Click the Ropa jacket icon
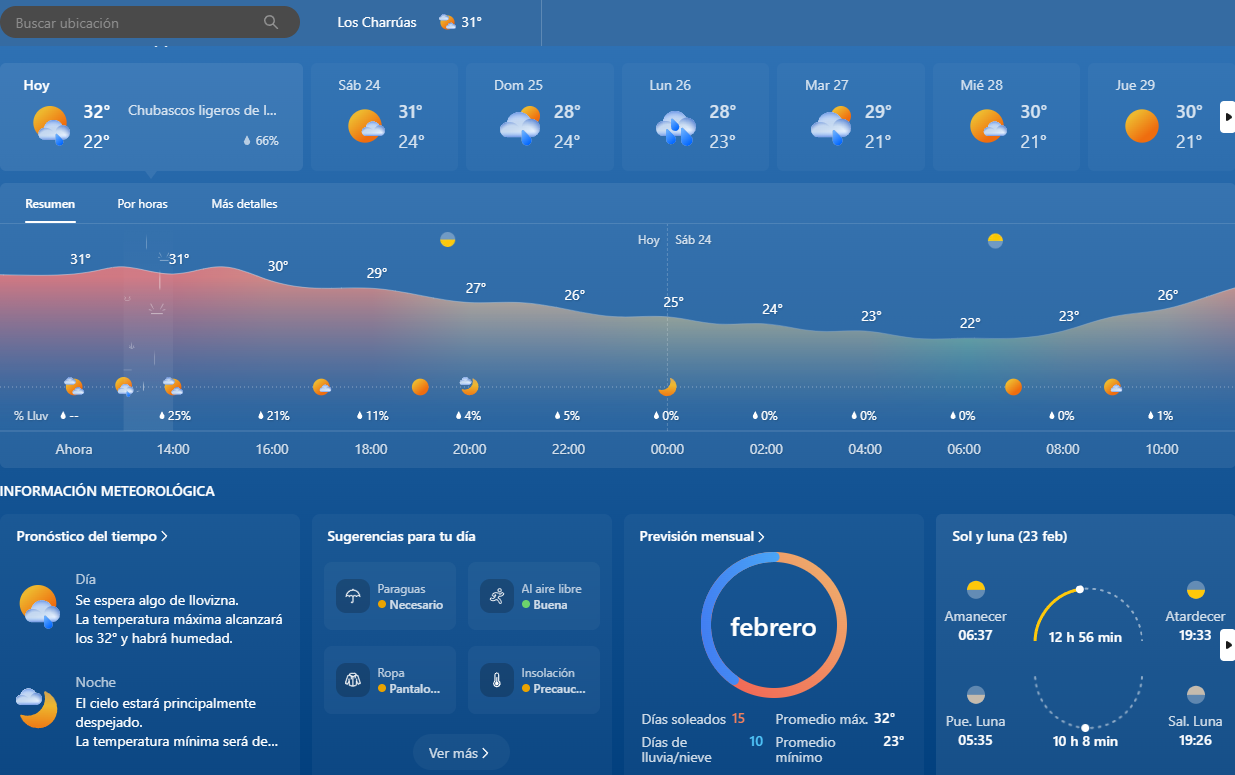1235x775 pixels. point(353,681)
